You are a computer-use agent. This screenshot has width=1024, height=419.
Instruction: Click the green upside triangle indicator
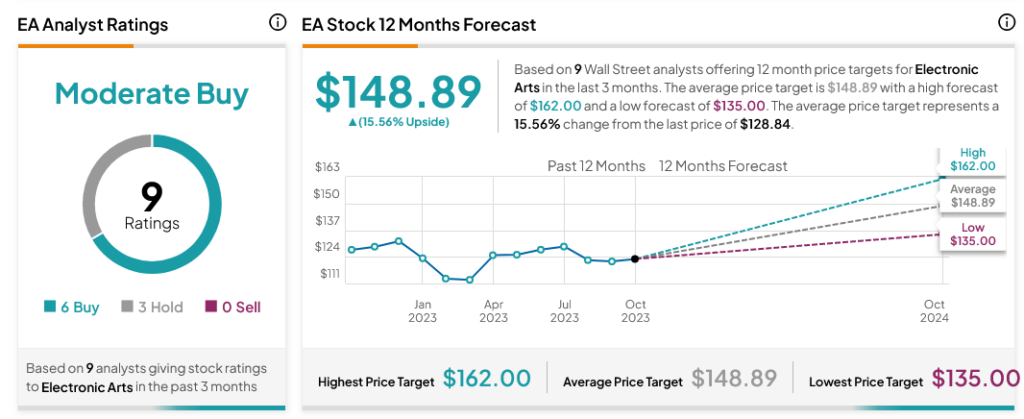click(x=354, y=122)
